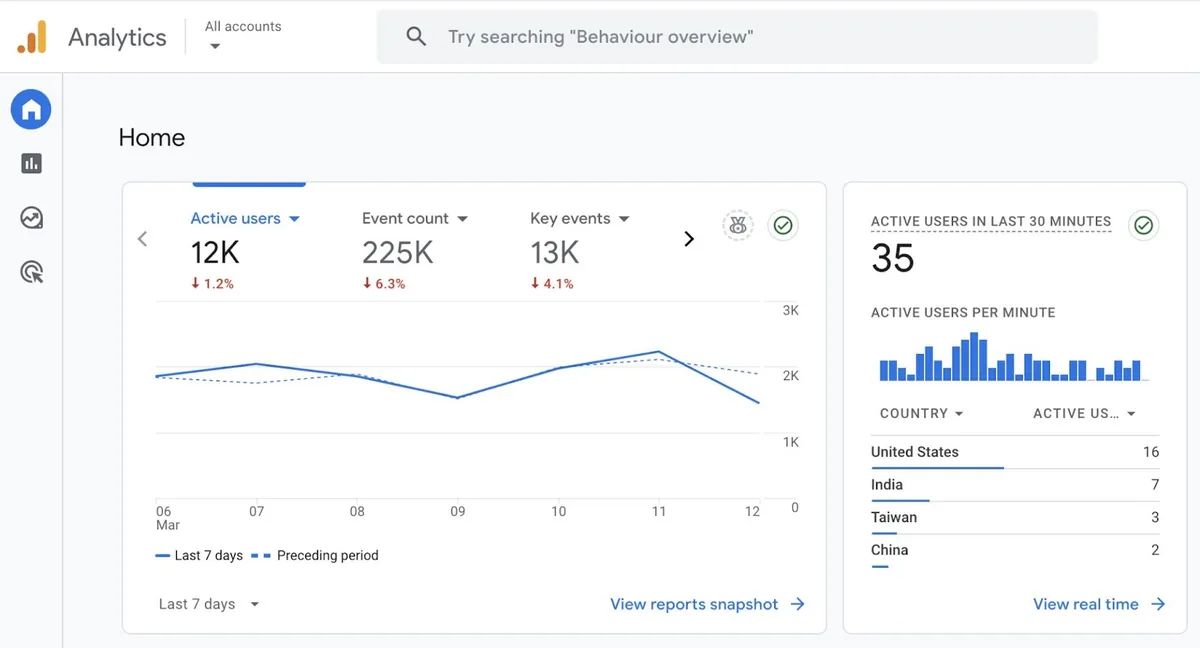The width and height of the screenshot is (1200, 648).
Task: Click the 6.3% decrease indicator
Action: 384,284
